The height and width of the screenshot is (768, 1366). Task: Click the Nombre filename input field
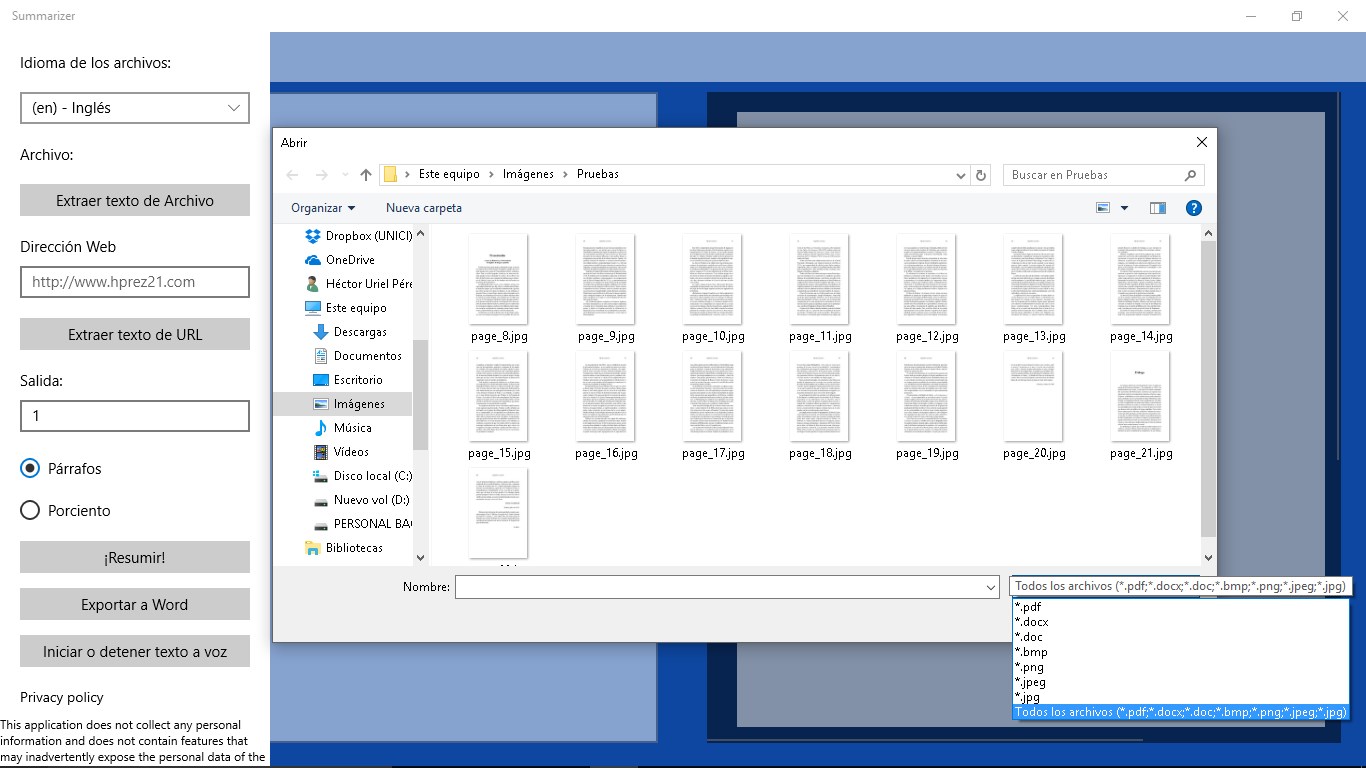727,588
